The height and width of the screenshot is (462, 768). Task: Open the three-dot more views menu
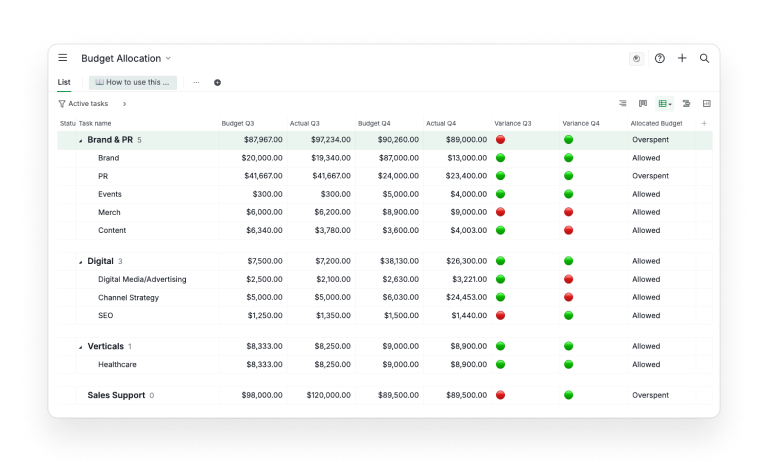click(x=196, y=82)
